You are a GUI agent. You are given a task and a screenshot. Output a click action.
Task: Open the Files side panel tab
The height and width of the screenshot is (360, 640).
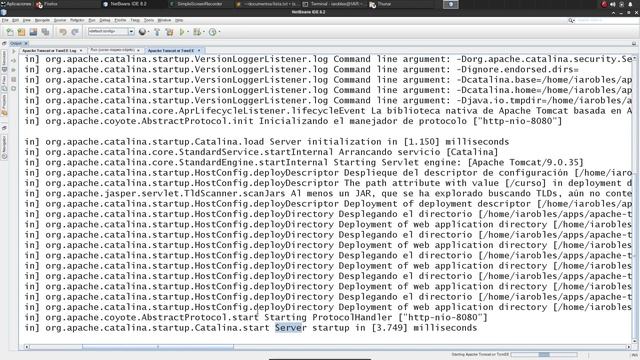4,82
